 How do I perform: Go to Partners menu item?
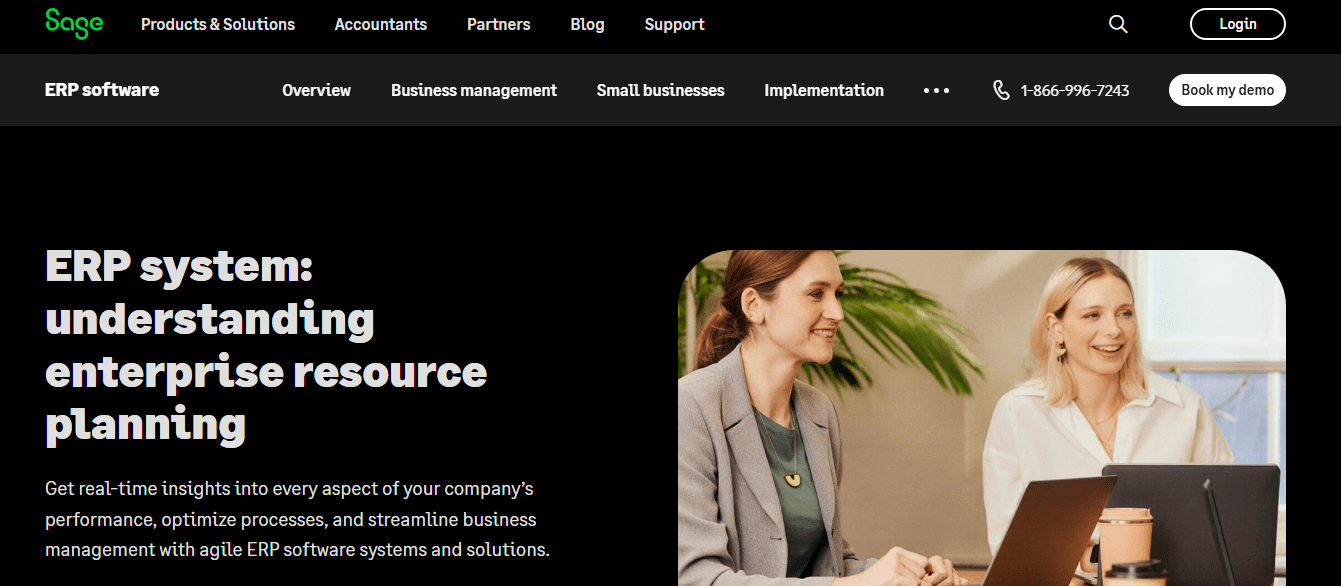pyautogui.click(x=499, y=24)
